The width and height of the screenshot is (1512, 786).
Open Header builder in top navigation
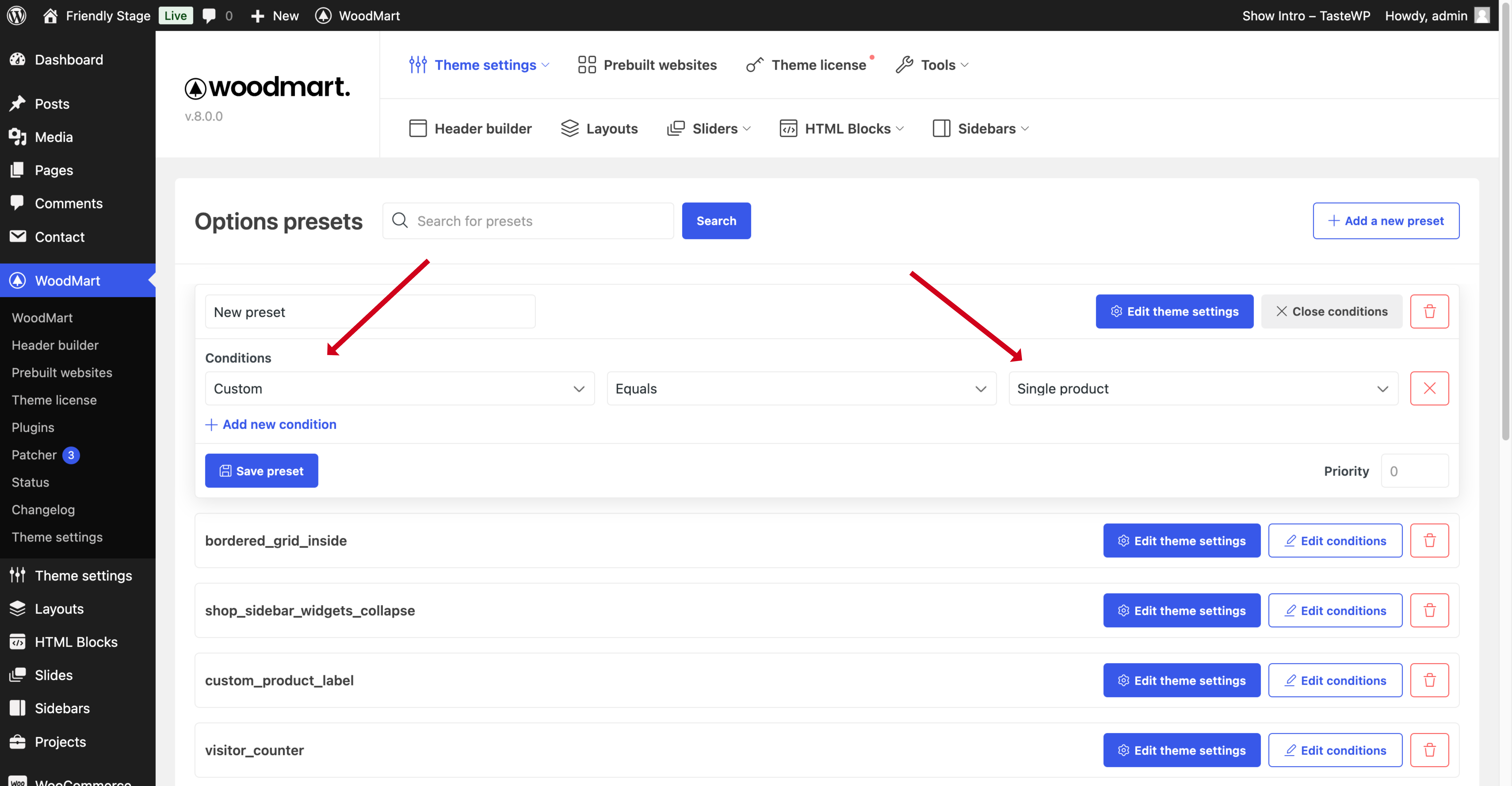[x=470, y=129]
